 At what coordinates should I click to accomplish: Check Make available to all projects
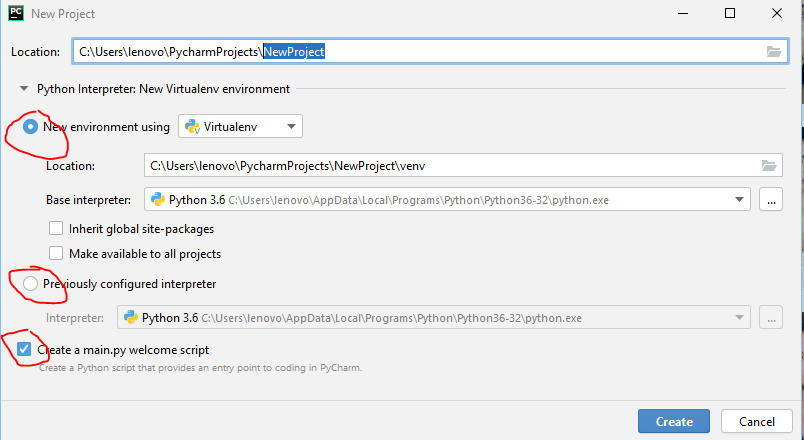point(56,253)
